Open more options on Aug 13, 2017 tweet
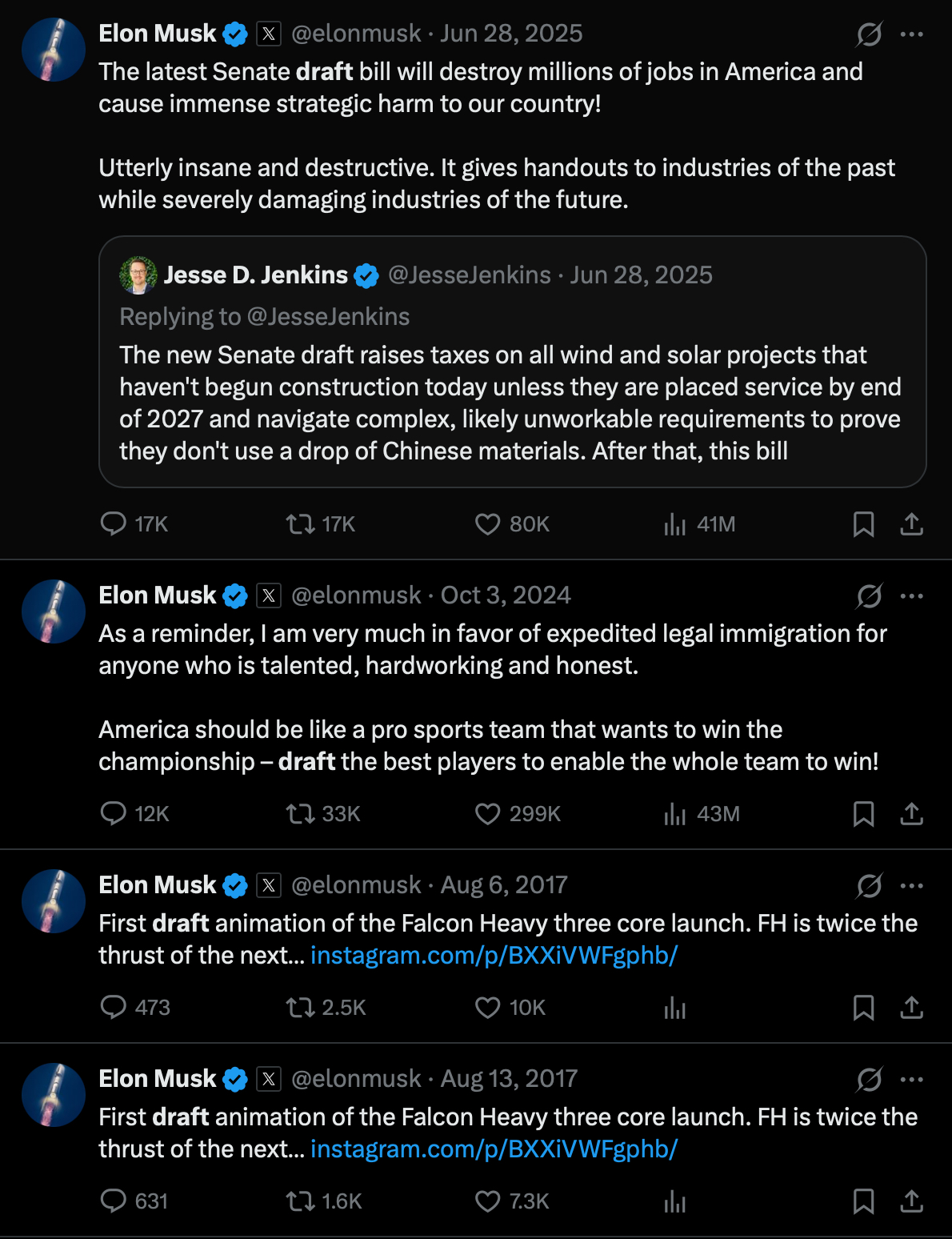 click(x=911, y=1080)
